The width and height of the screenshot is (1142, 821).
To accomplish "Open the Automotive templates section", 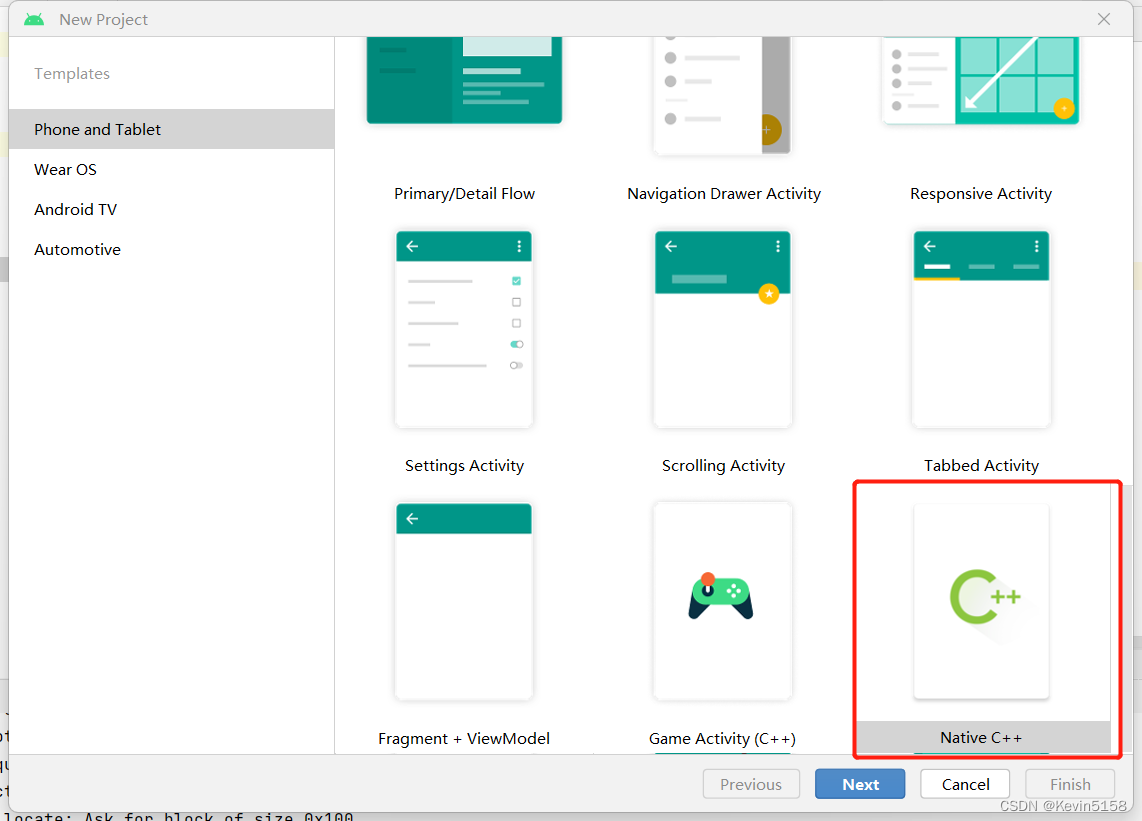I will [77, 249].
